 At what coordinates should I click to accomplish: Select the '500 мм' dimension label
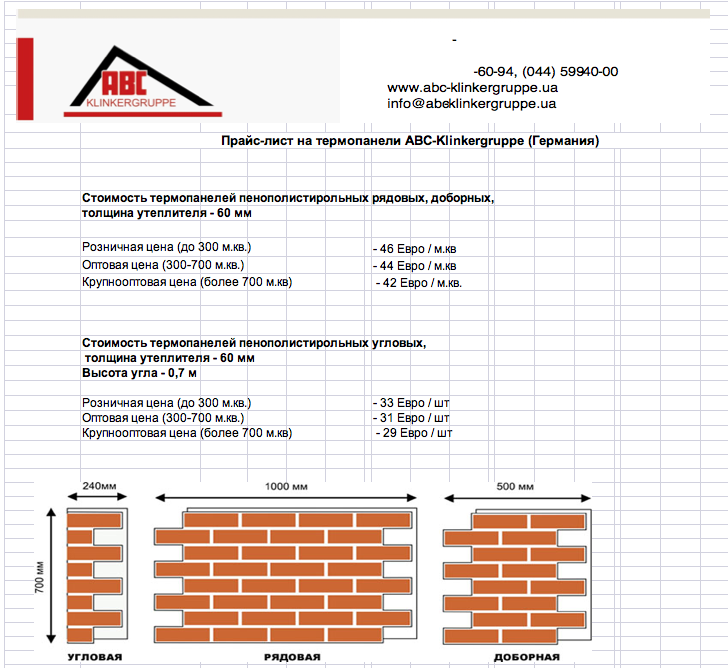pyautogui.click(x=515, y=486)
